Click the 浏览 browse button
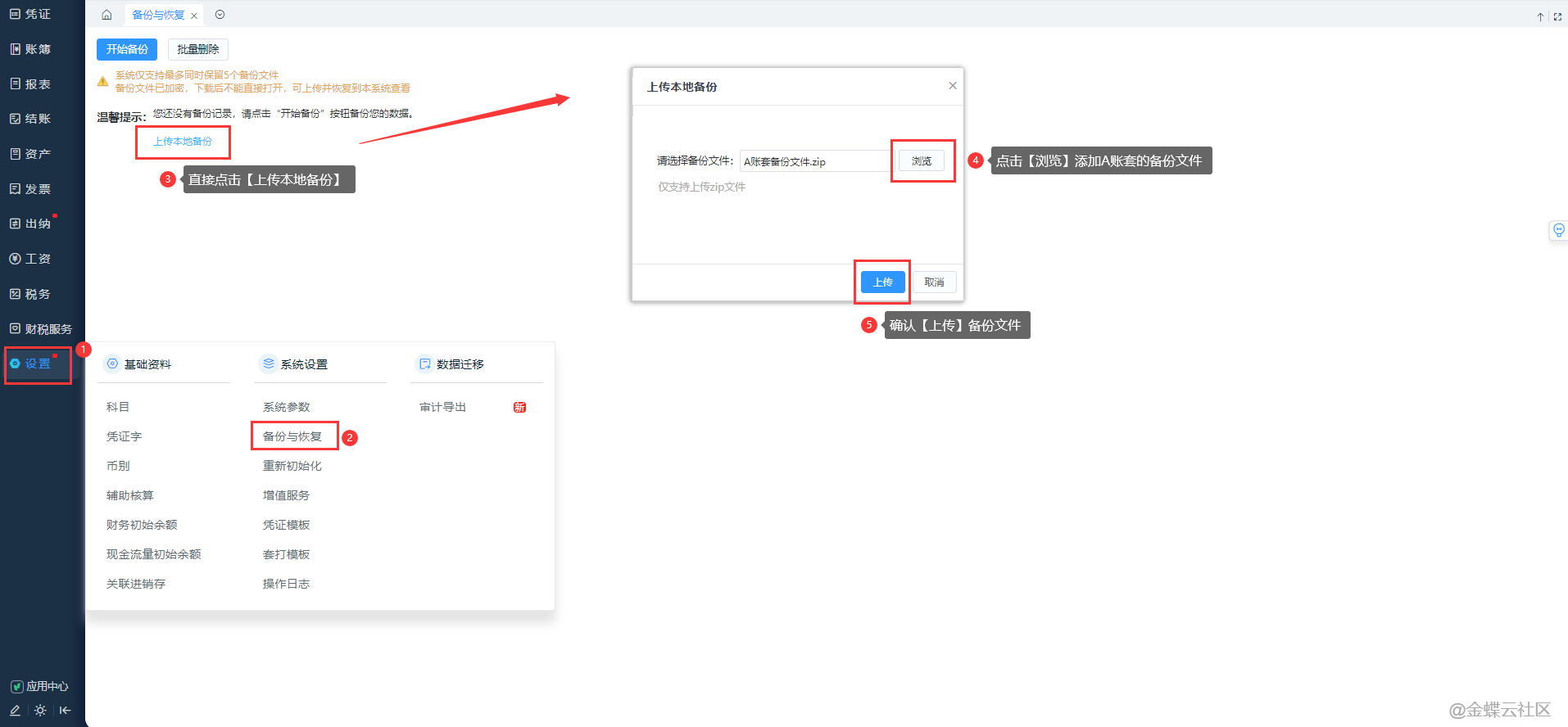Screen dimensions: 1568x727 point(922,161)
